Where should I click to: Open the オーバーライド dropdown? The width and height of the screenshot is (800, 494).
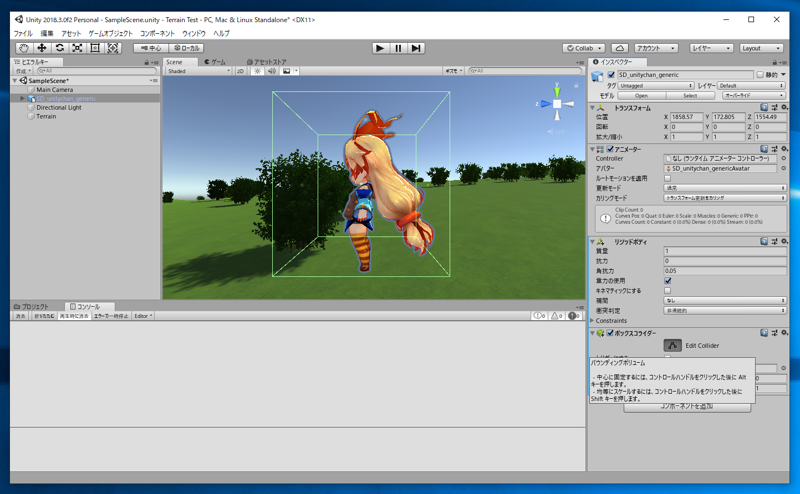pyautogui.click(x=754, y=96)
